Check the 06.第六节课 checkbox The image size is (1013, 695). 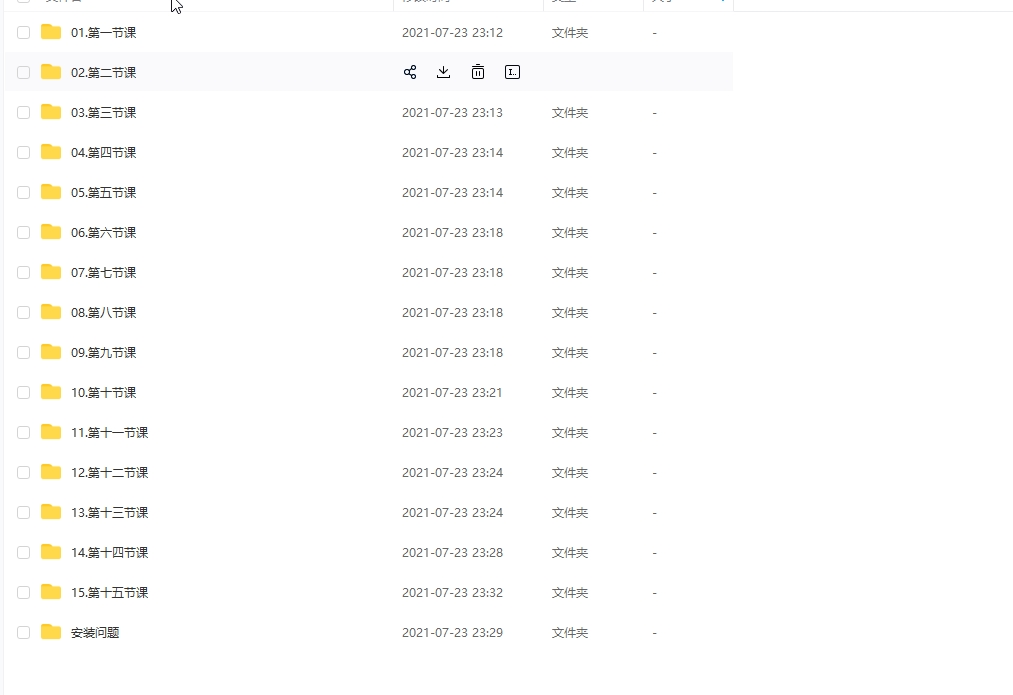[x=23, y=233]
